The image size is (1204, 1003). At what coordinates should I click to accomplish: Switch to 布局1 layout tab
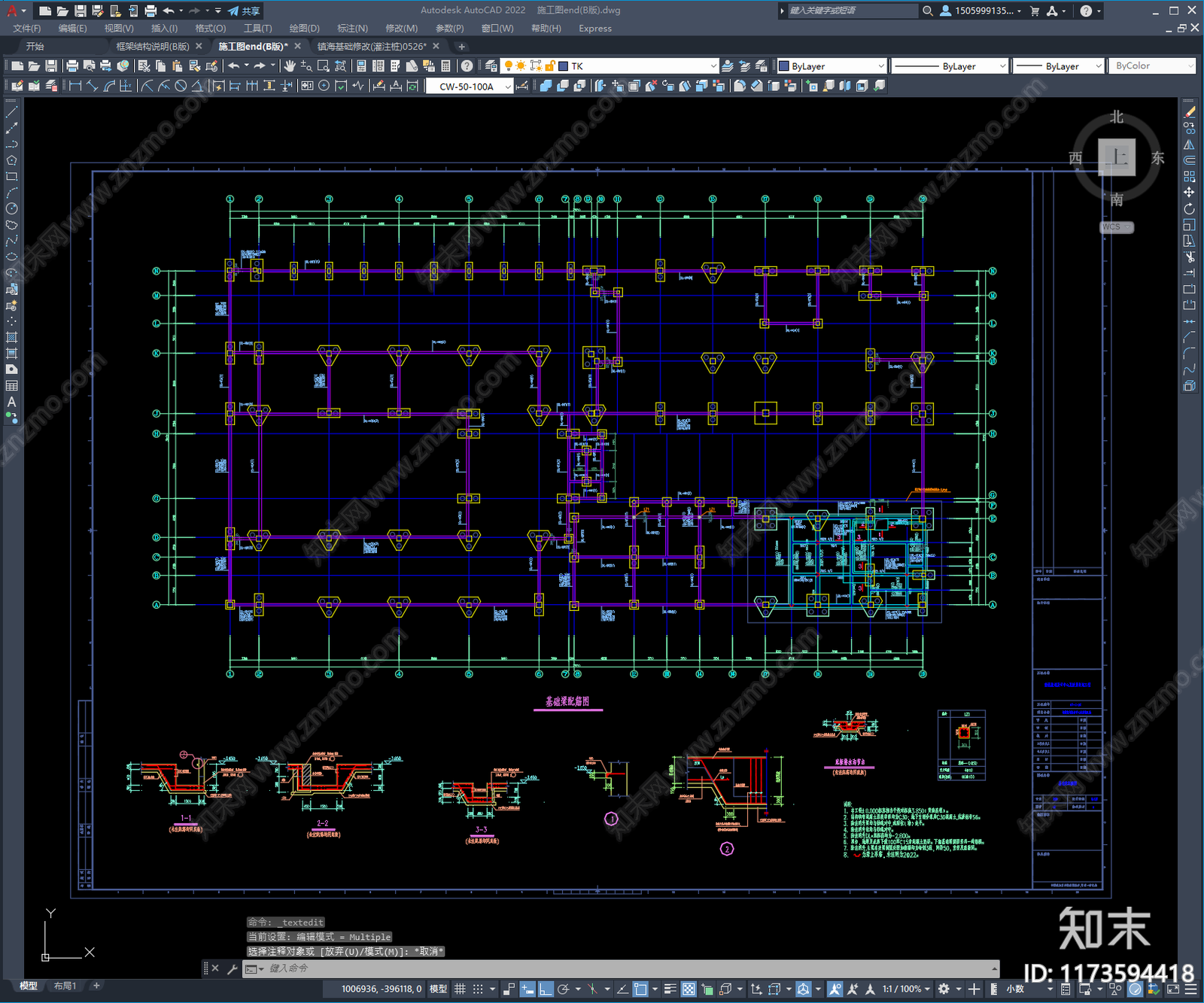tap(65, 986)
